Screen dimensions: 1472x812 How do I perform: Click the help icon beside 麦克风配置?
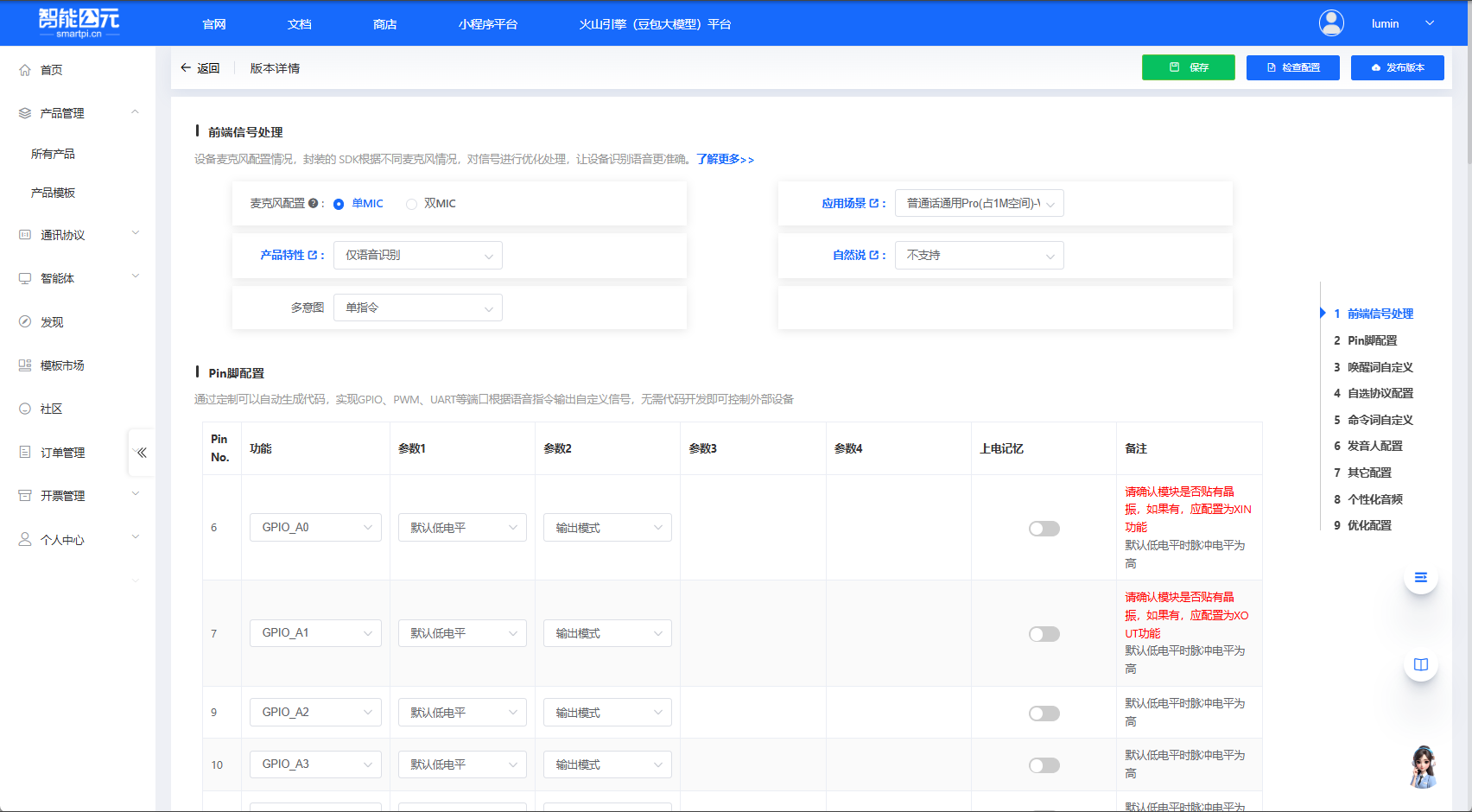313,204
